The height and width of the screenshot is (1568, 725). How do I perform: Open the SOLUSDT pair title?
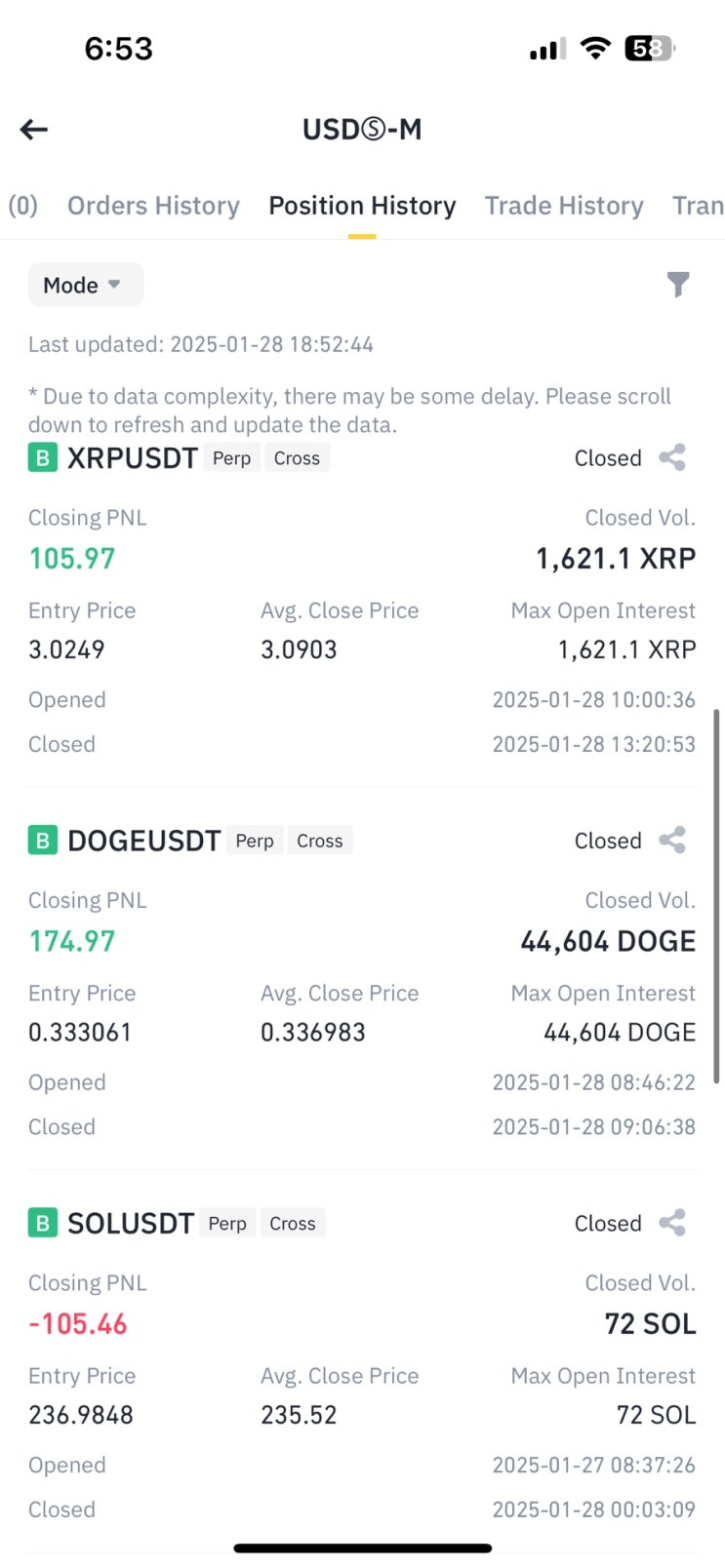pyautogui.click(x=131, y=1223)
